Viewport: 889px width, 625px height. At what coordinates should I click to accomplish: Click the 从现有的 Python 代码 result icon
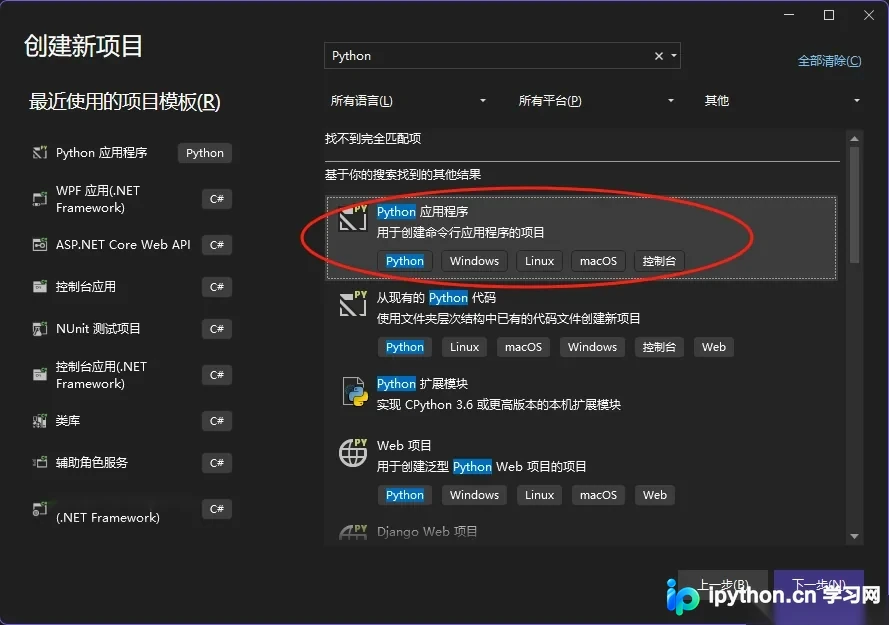tap(353, 304)
